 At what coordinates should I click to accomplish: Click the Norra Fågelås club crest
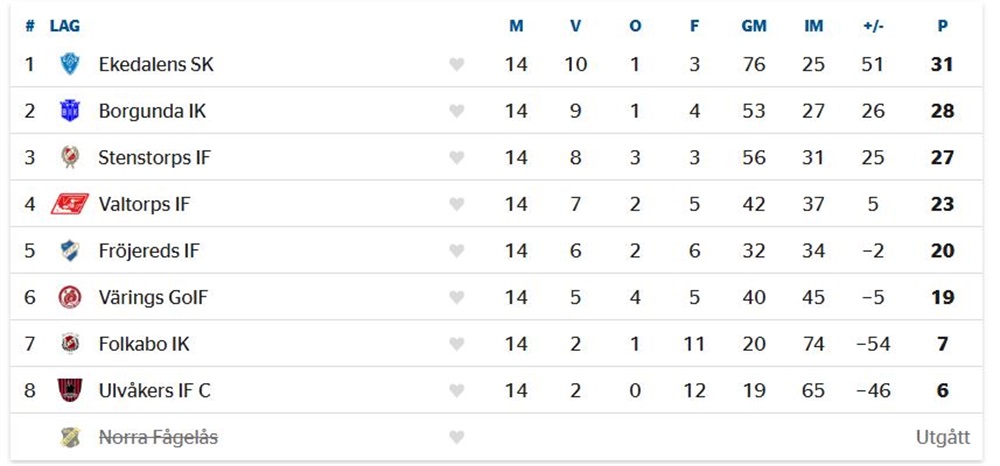pyautogui.click(x=70, y=437)
